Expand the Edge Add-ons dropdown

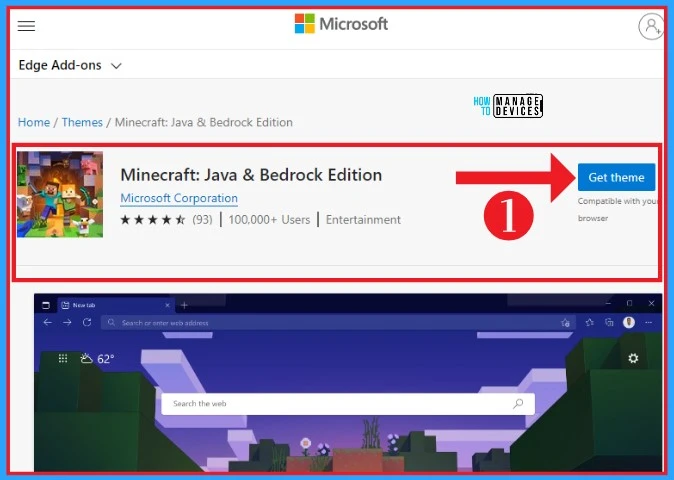70,66
